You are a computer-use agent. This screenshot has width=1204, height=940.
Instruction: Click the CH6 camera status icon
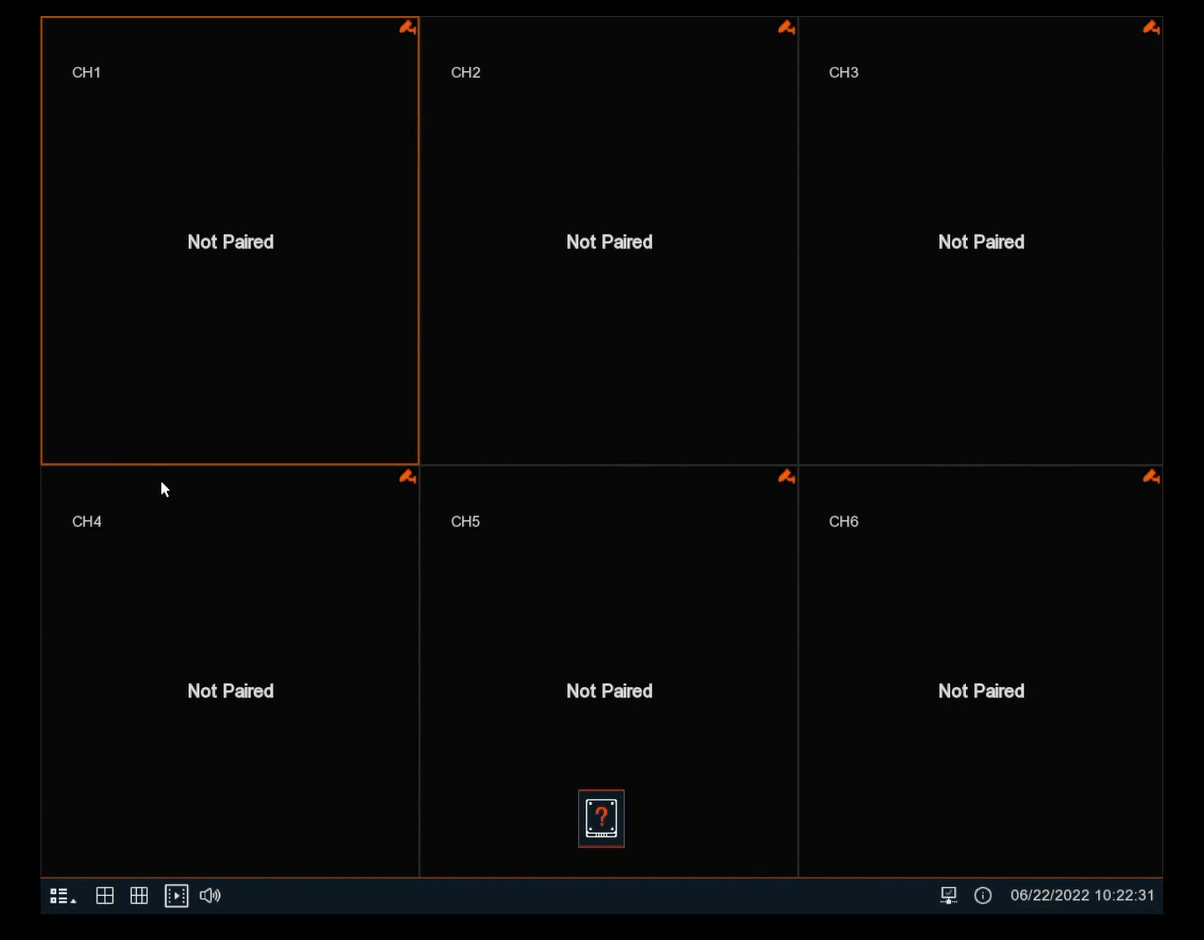pos(1151,477)
